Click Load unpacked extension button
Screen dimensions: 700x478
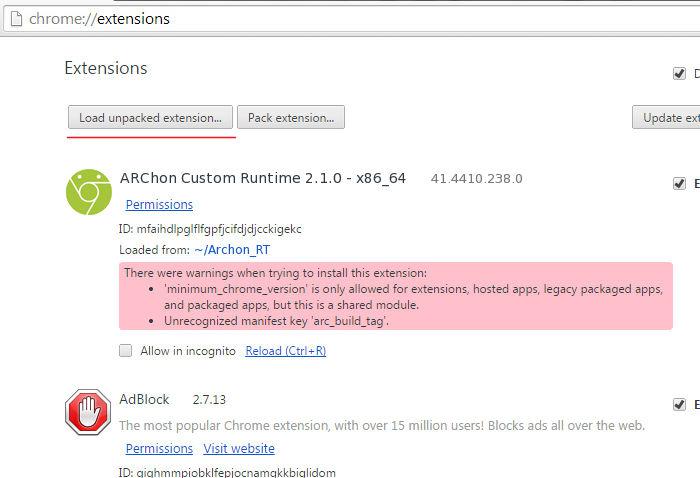pos(150,117)
